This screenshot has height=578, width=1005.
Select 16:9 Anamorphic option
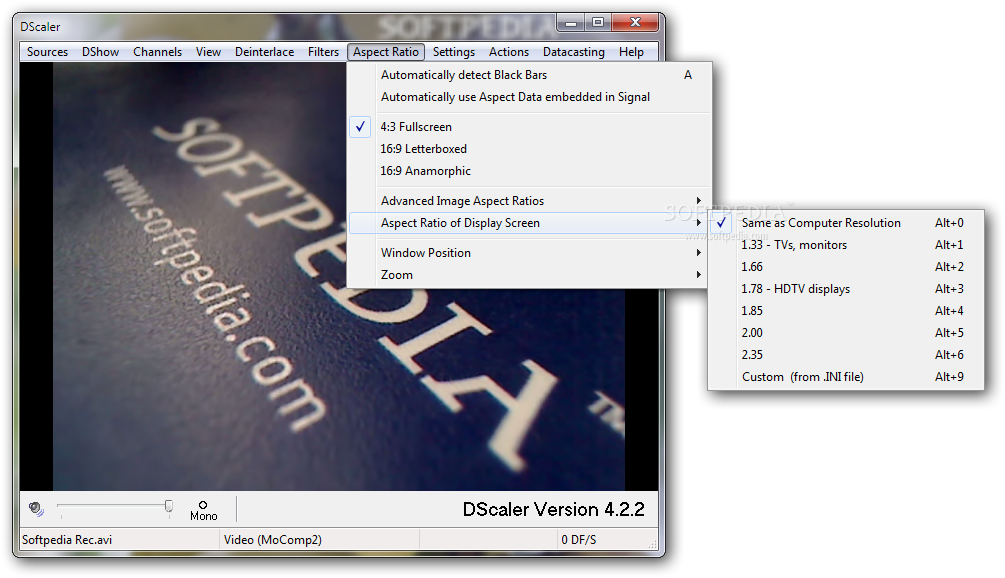[529, 170]
